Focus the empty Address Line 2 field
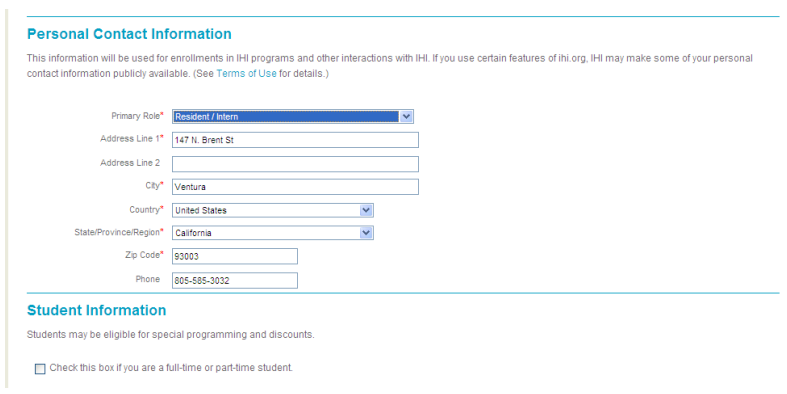Viewport: 787px width, 394px height. 295,164
